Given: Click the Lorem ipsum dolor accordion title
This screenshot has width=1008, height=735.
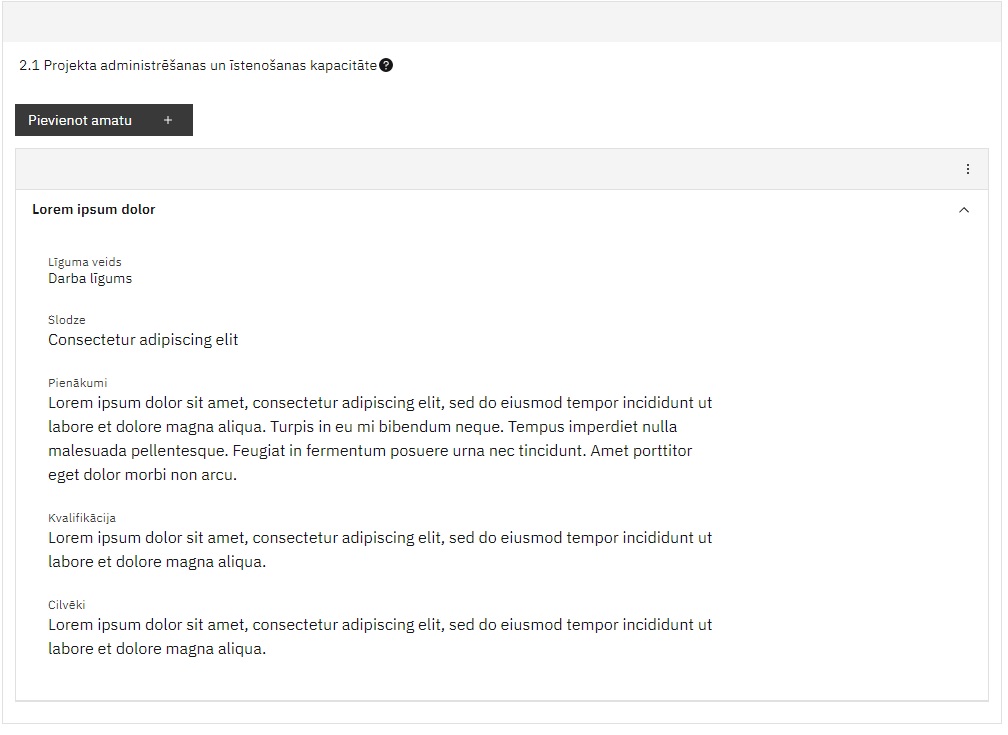Looking at the screenshot, I should pos(94,210).
